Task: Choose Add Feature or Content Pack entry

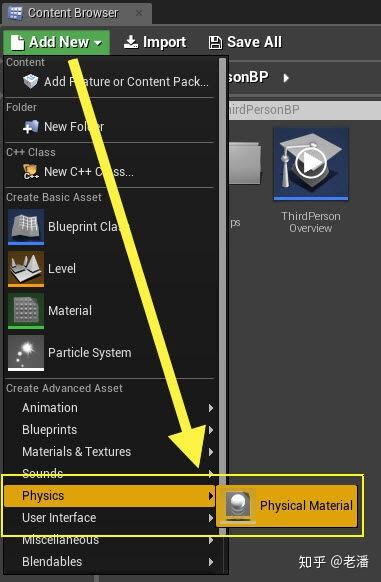Action: tap(110, 82)
